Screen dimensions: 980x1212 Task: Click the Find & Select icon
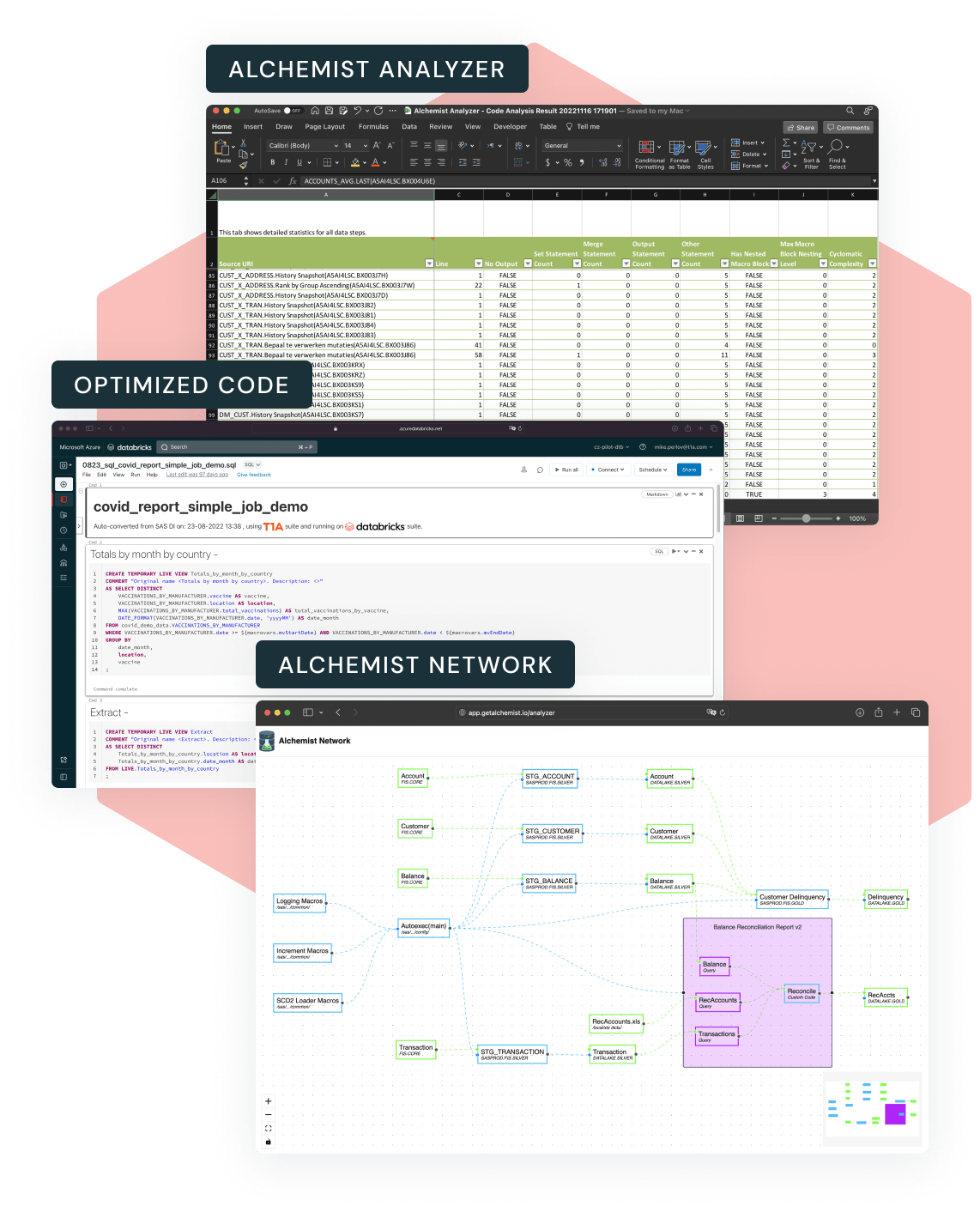tap(837, 155)
